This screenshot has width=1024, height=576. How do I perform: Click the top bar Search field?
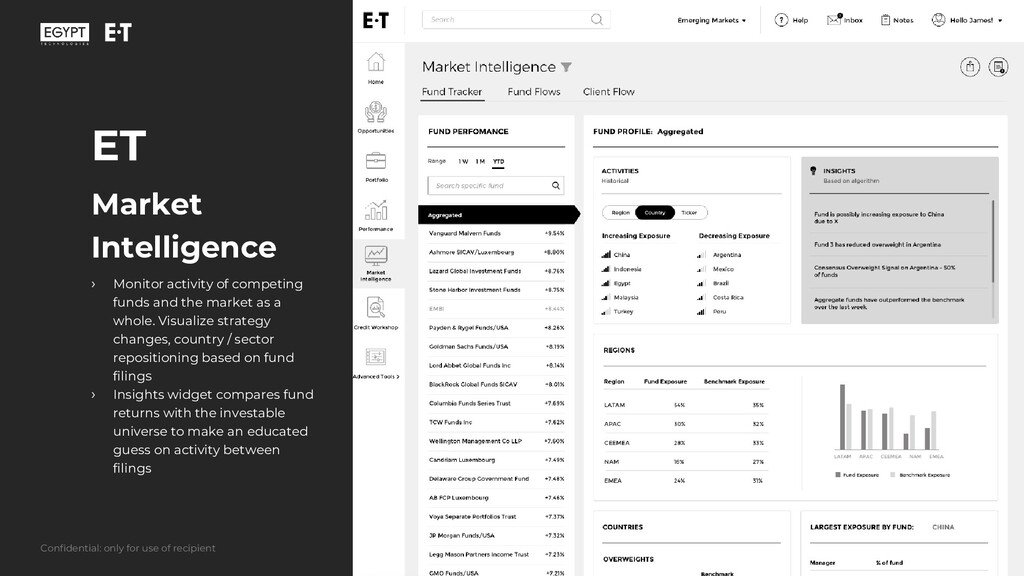[516, 20]
